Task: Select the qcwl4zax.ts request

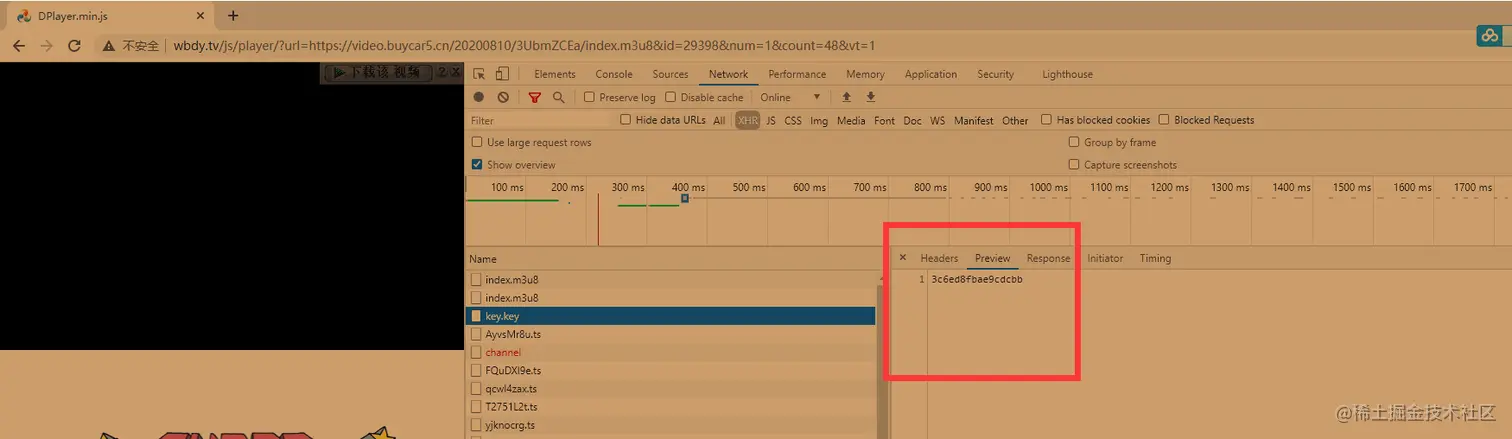Action: click(x=670, y=388)
